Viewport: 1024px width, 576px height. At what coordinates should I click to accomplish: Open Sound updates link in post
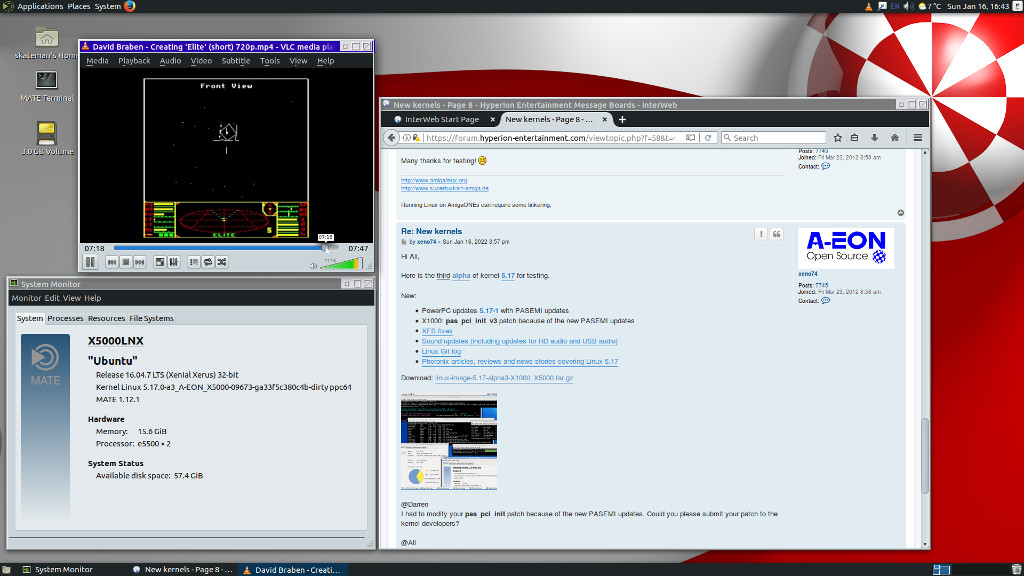519,341
